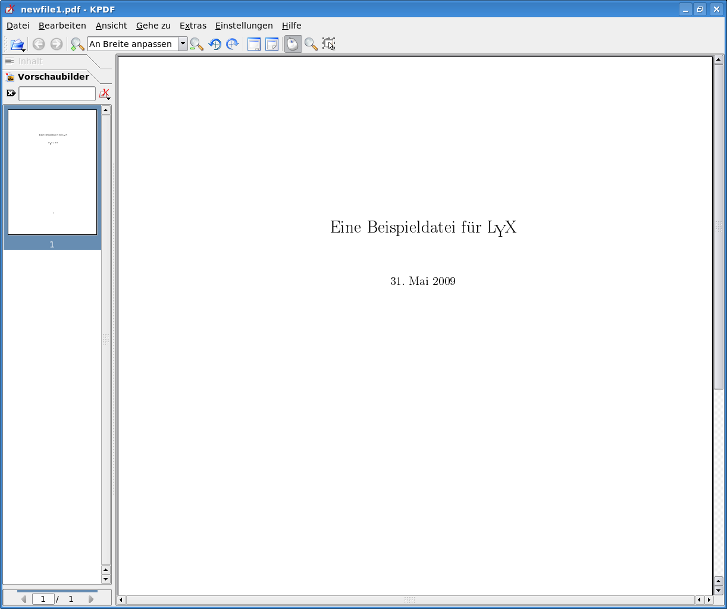Switch to the Vorschaubilder tab
Screen dimensions: 727x609
point(53,77)
